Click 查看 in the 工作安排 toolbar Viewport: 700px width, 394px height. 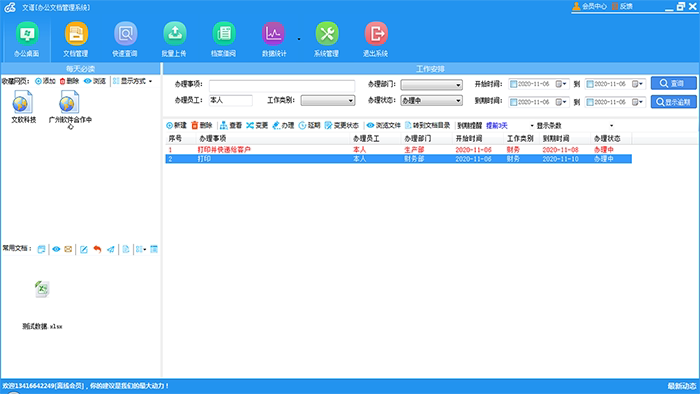(231, 126)
